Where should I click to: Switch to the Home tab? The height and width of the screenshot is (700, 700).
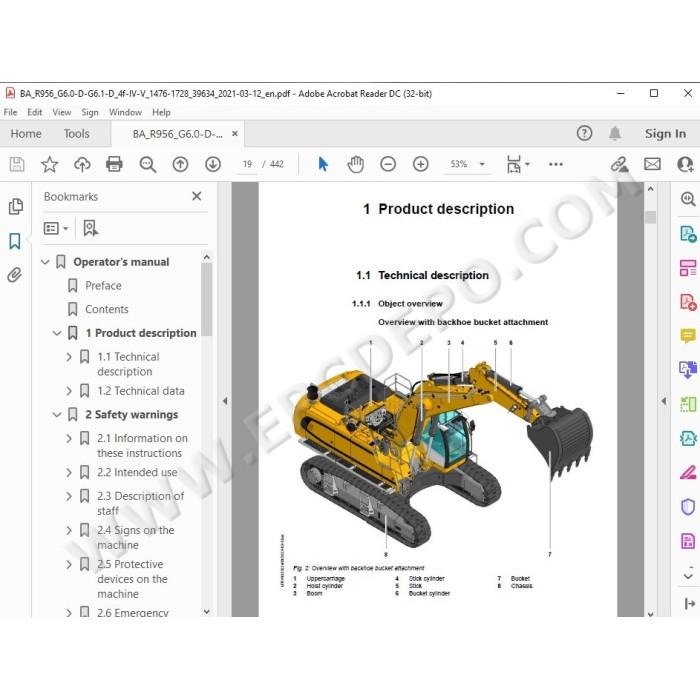point(26,133)
